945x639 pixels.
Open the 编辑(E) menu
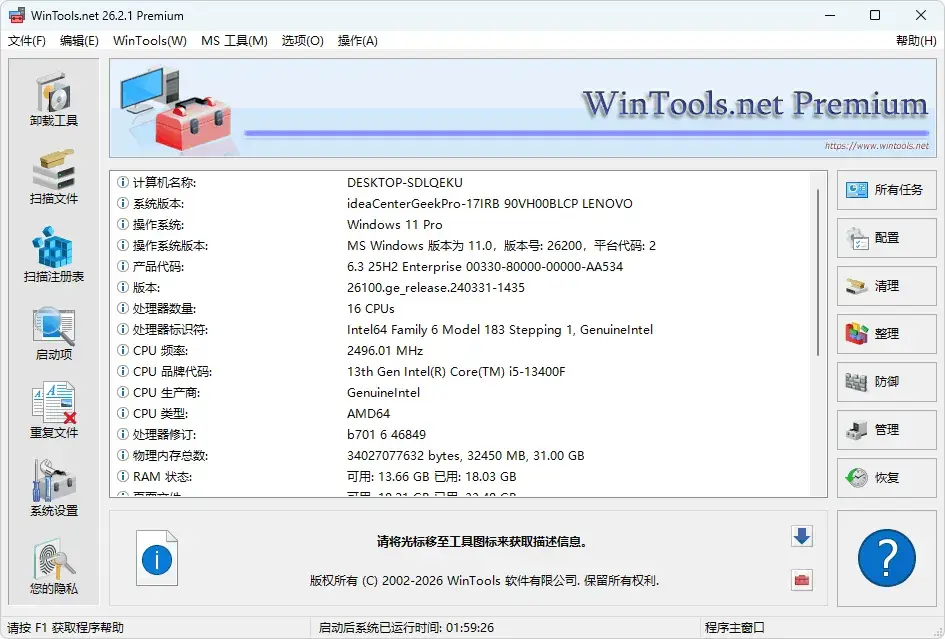(79, 40)
